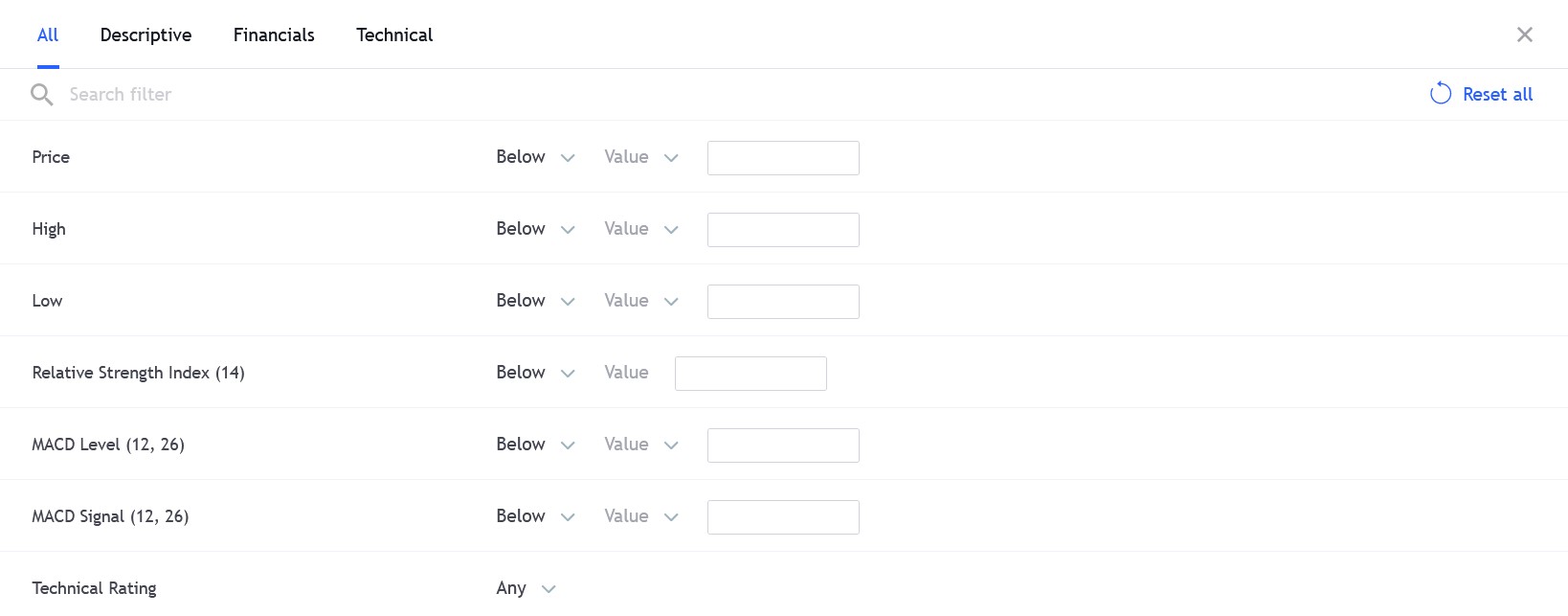The height and width of the screenshot is (616, 1568).
Task: Switch to the Descriptive tab
Action: (x=146, y=35)
